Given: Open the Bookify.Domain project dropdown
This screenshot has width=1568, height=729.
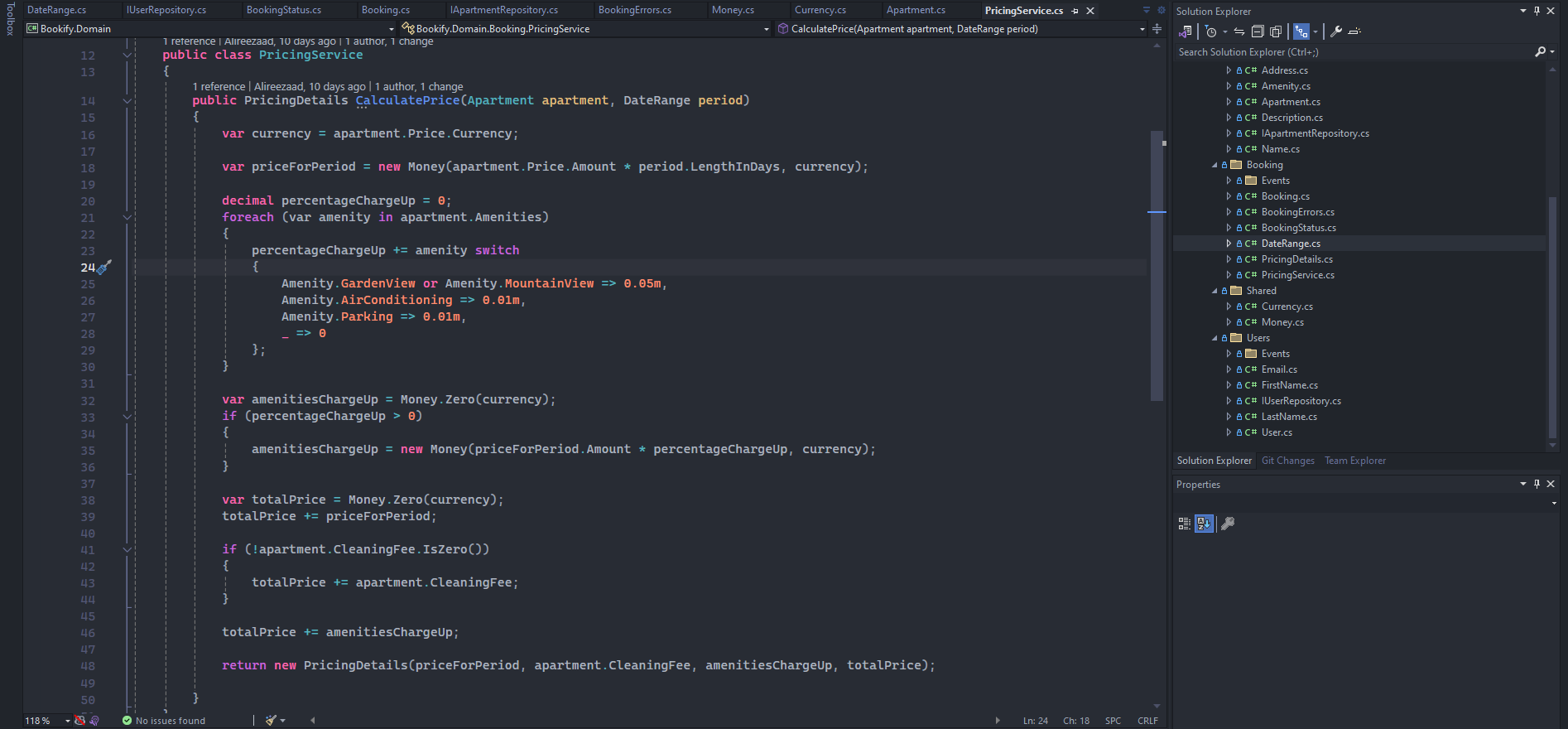Looking at the screenshot, I should pos(392,29).
